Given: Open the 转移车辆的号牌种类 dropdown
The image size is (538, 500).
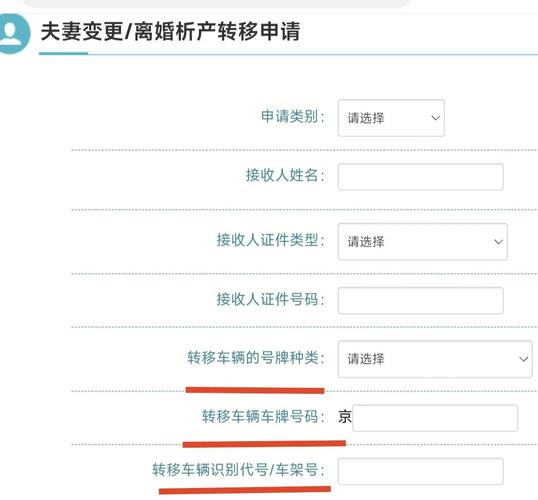Looking at the screenshot, I should pos(435,359).
